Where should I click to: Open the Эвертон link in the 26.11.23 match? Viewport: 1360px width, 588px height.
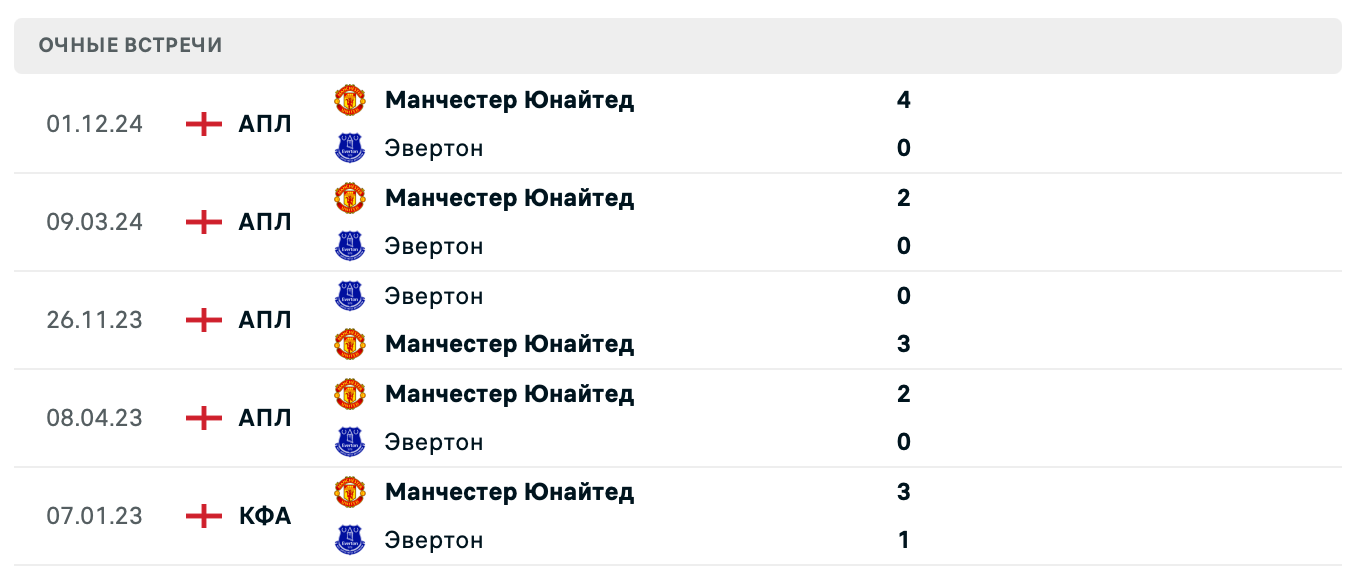[434, 296]
